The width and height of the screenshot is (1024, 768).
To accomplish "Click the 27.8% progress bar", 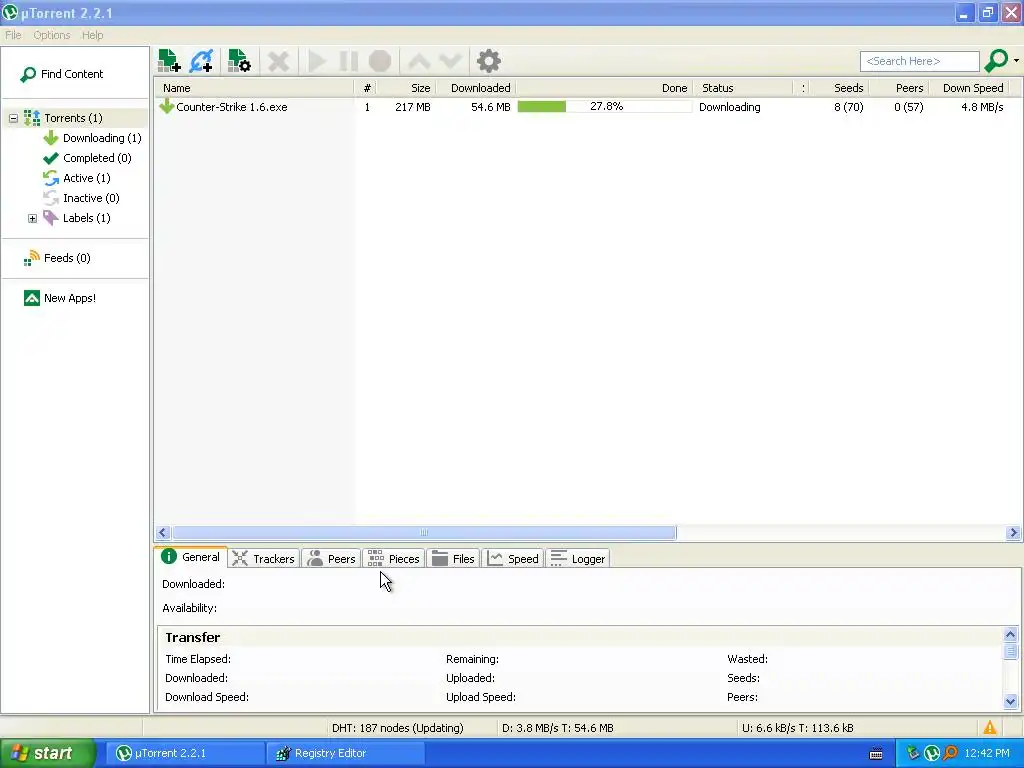I will [605, 106].
